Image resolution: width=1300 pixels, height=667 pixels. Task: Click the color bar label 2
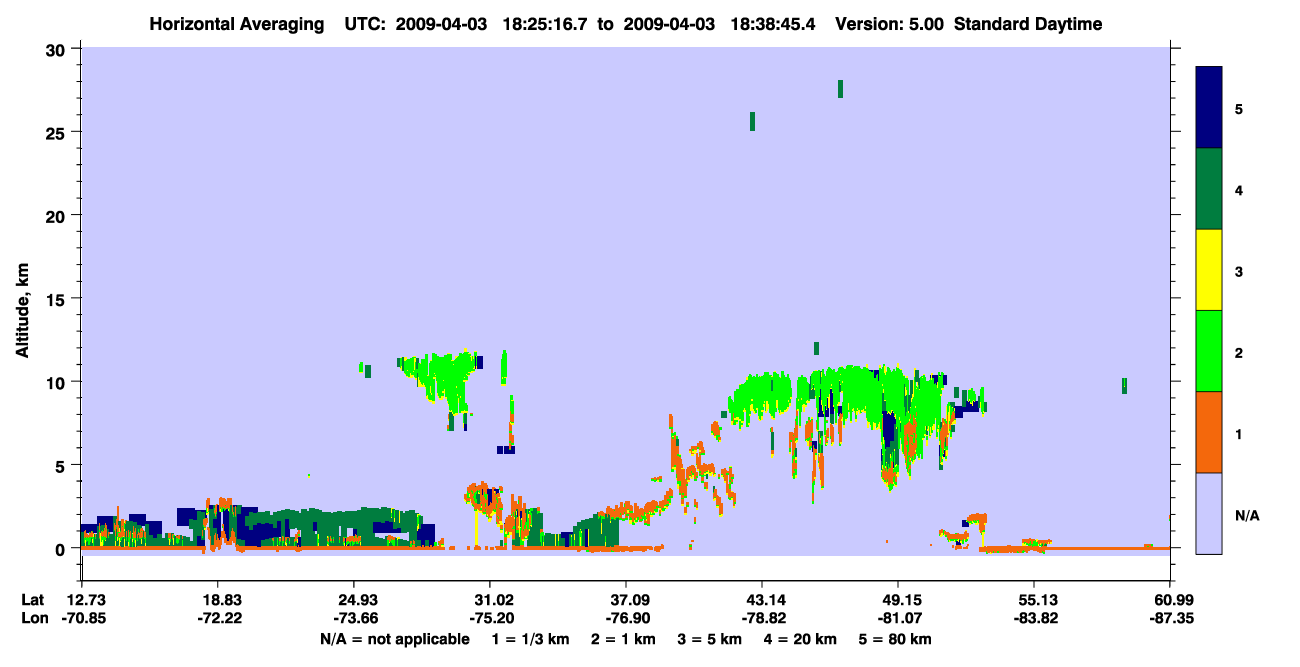(1239, 352)
